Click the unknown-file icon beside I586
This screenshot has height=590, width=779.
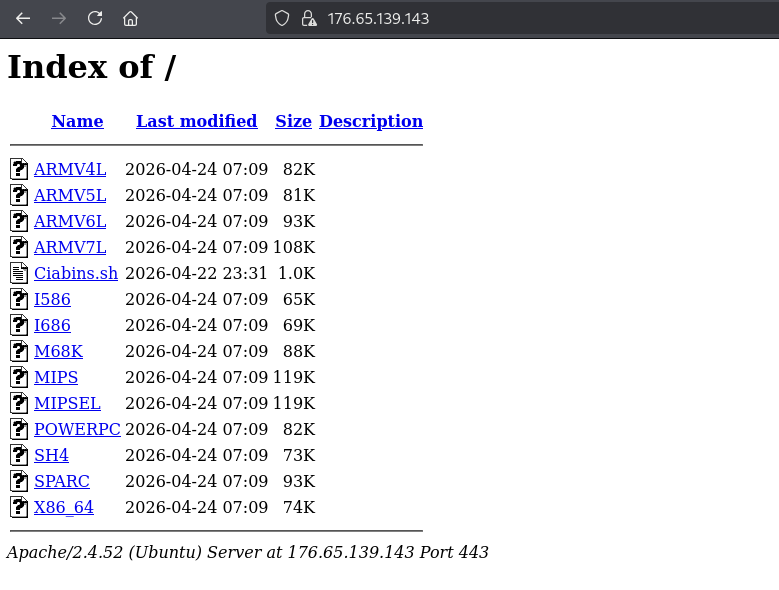[x=19, y=298]
